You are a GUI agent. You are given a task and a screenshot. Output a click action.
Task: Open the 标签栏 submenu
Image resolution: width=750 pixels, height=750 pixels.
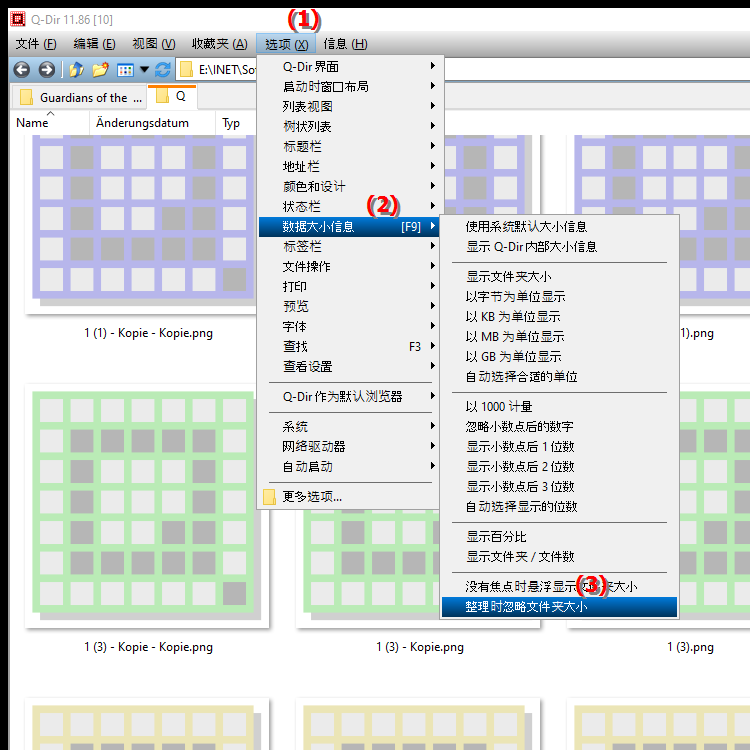pyautogui.click(x=349, y=246)
